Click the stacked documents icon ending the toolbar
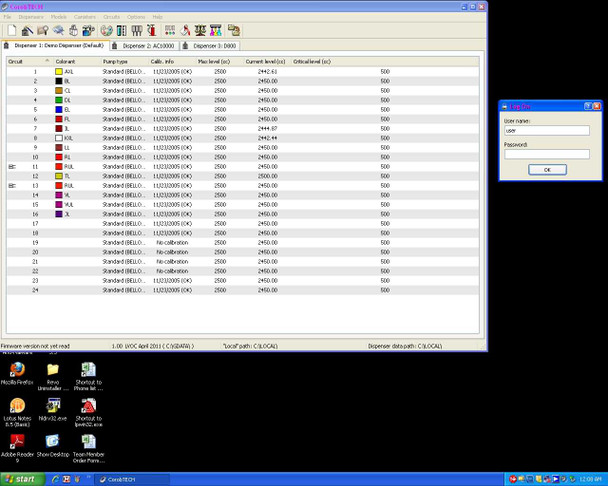 (x=234, y=30)
